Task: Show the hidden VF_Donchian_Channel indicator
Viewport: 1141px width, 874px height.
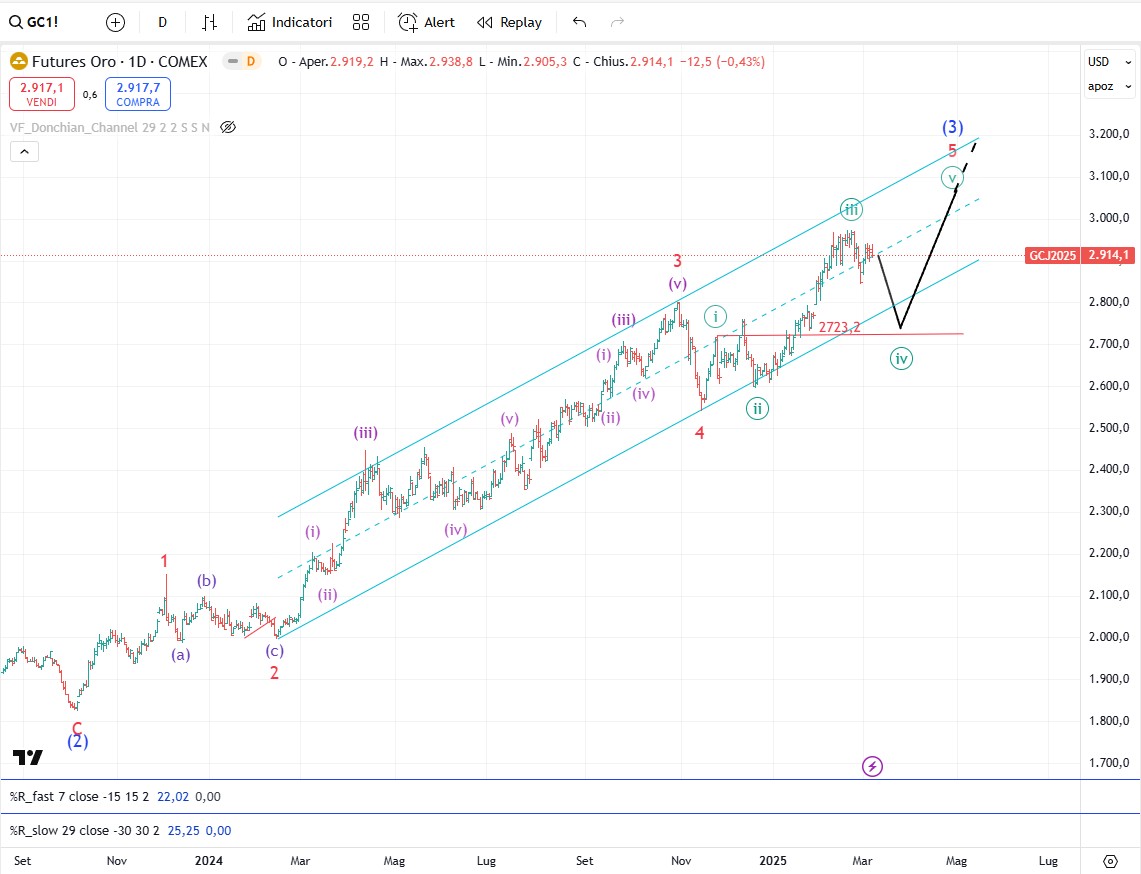Action: click(227, 127)
